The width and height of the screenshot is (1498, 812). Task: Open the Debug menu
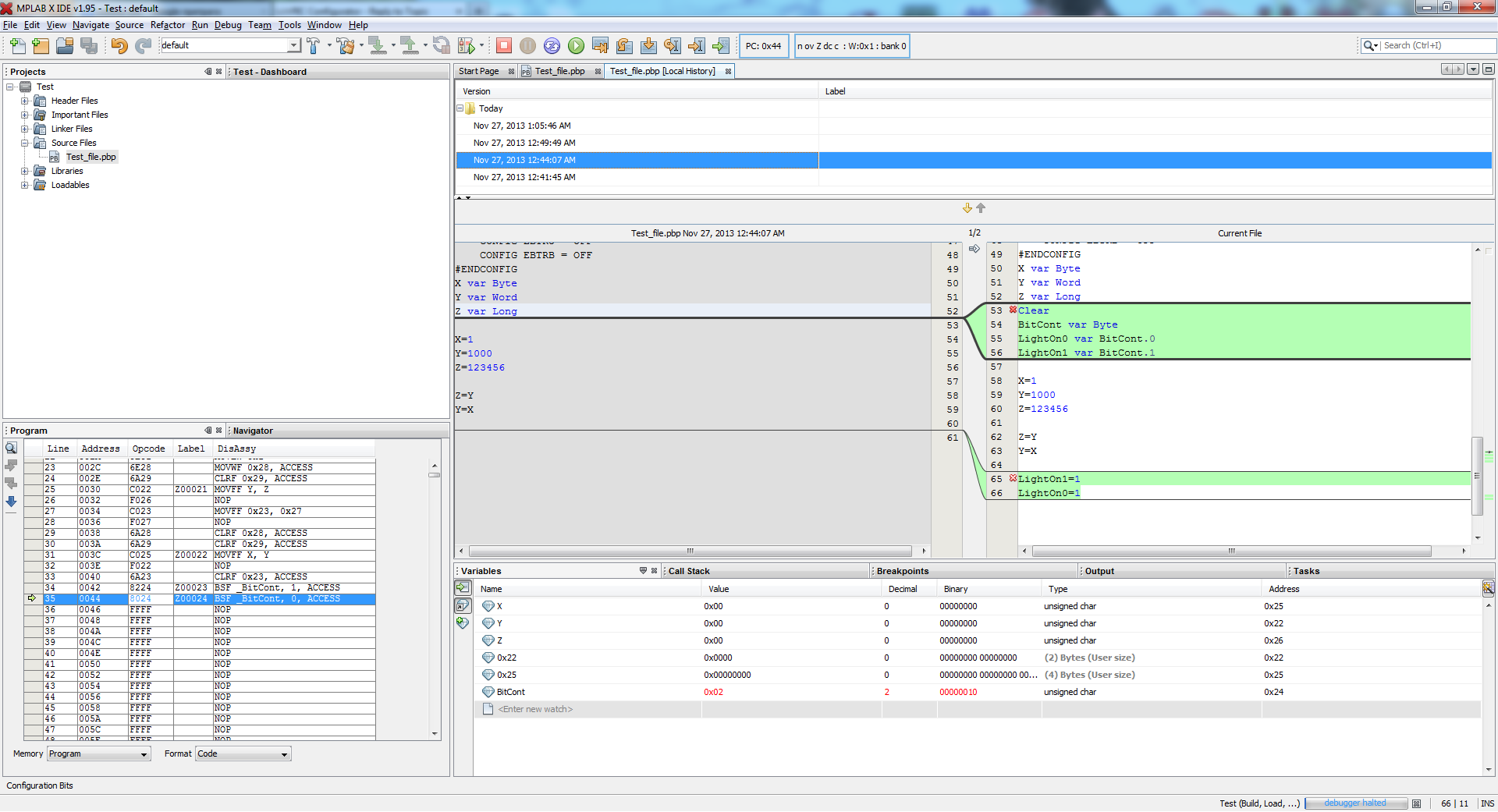click(228, 25)
